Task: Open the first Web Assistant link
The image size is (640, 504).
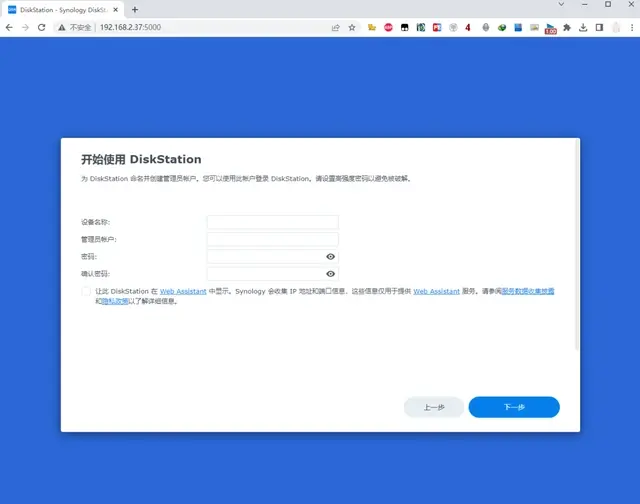Action: [x=183, y=291]
